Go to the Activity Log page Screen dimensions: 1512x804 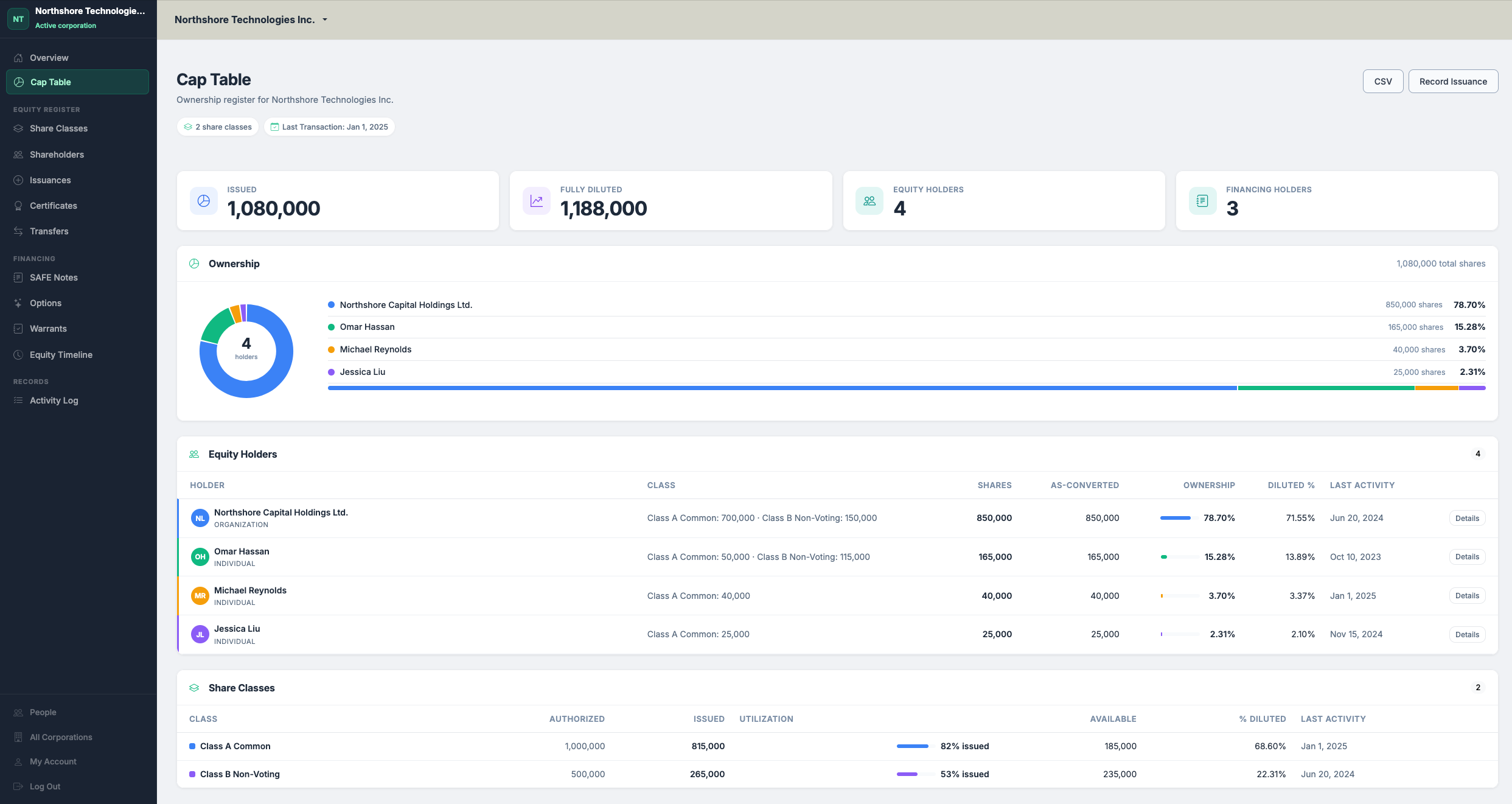pos(54,400)
